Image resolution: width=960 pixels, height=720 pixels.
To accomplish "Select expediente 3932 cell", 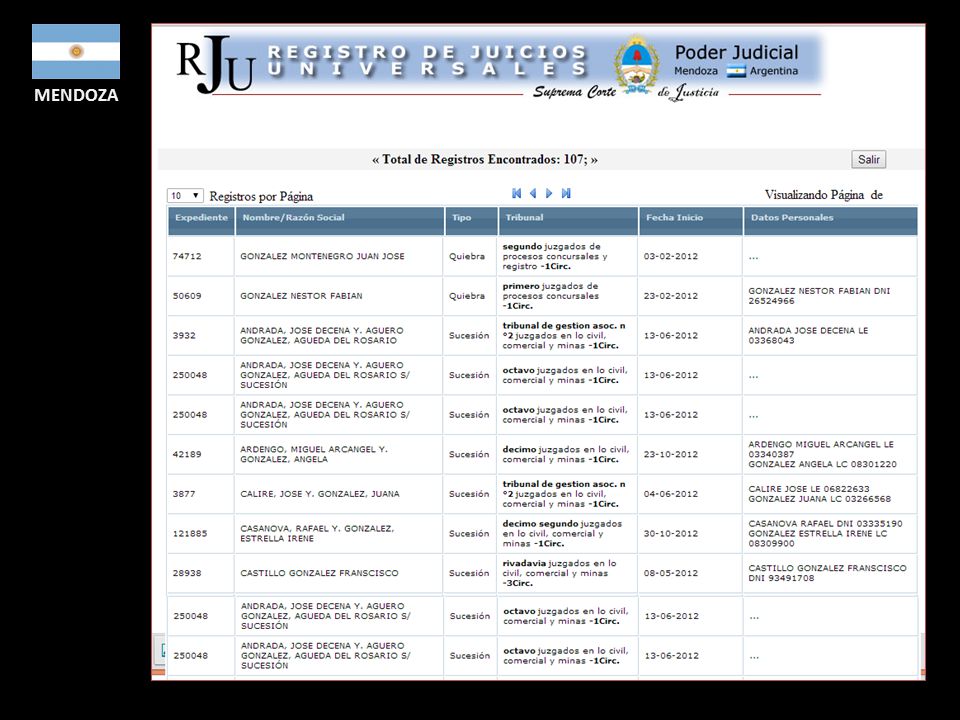I will click(201, 336).
